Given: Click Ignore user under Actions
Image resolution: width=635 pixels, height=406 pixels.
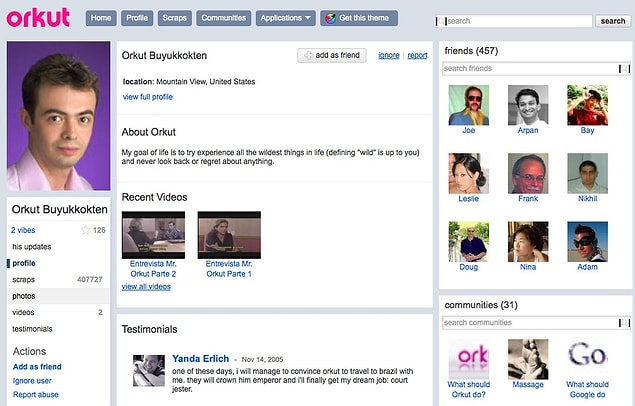Looking at the screenshot, I should coord(32,381).
